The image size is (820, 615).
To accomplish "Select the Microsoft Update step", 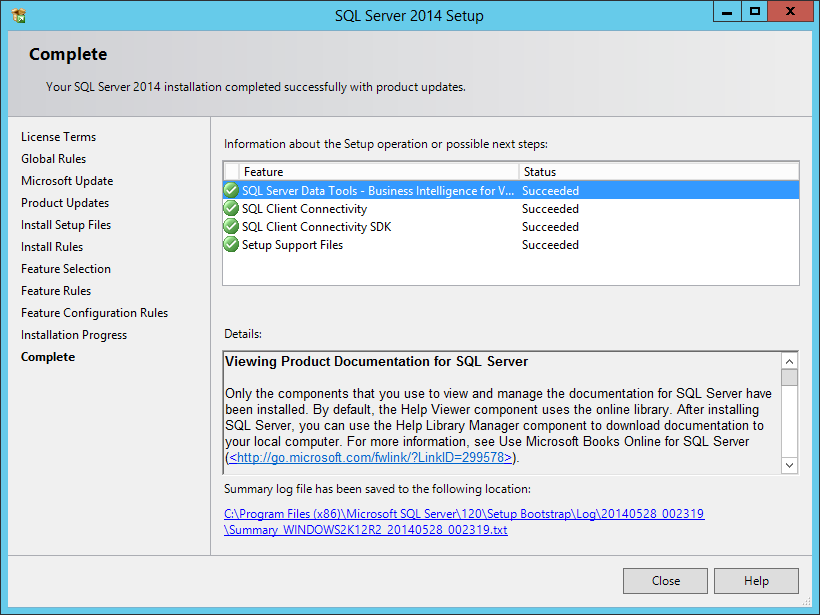I will (x=66, y=180).
